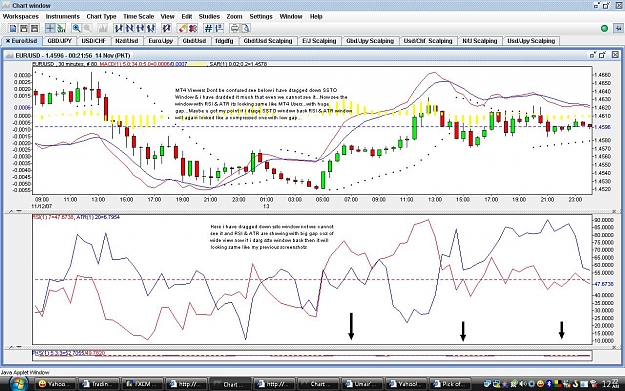Click the second blue candlestick shift icon
The height and width of the screenshot is (391, 625).
129,28
